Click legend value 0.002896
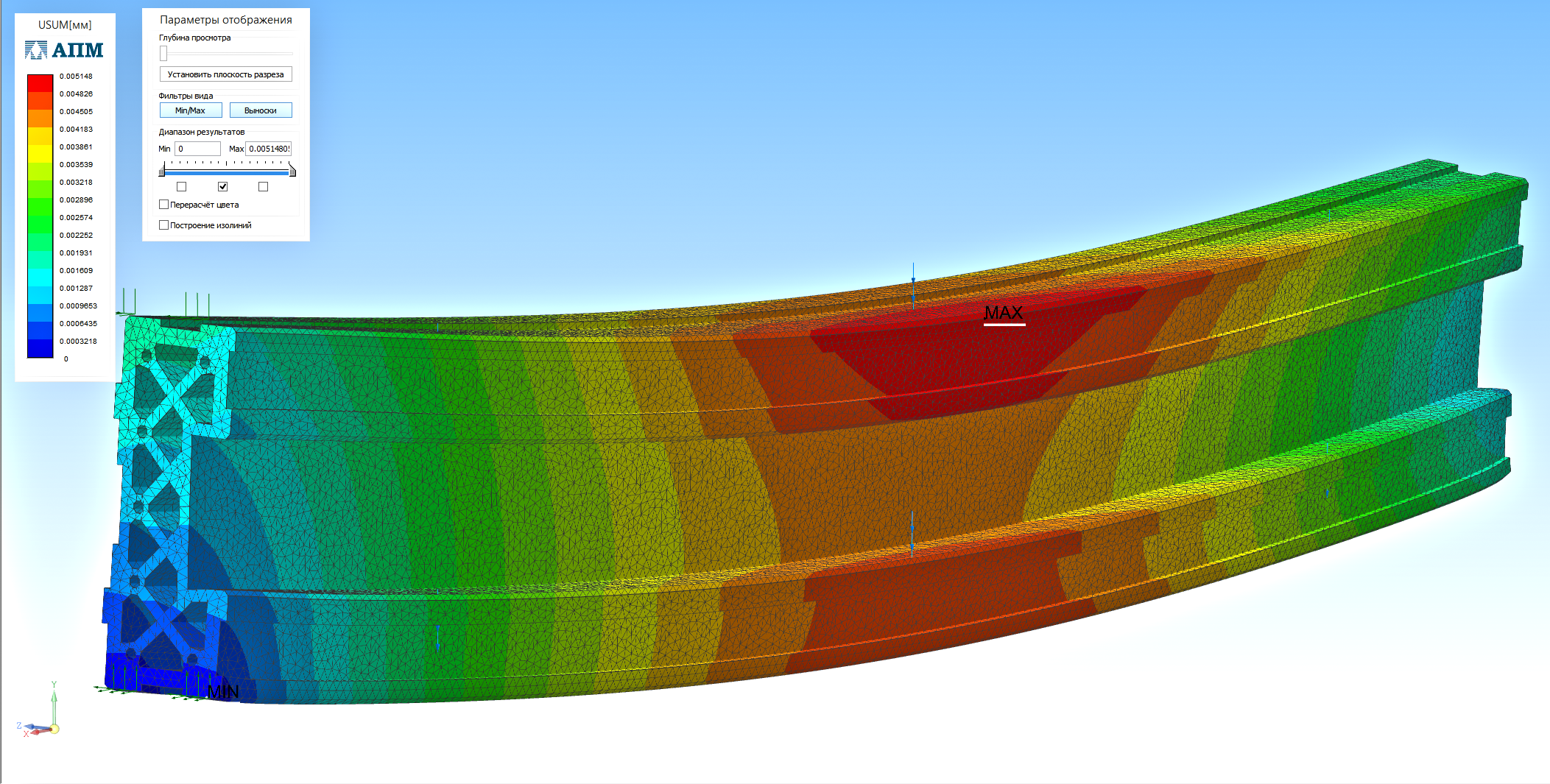Screen dimensions: 1550x784 (x=76, y=200)
